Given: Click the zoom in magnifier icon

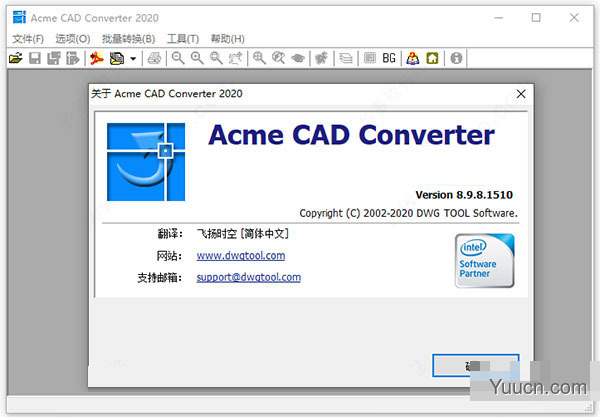Looking at the screenshot, I should [x=197, y=58].
